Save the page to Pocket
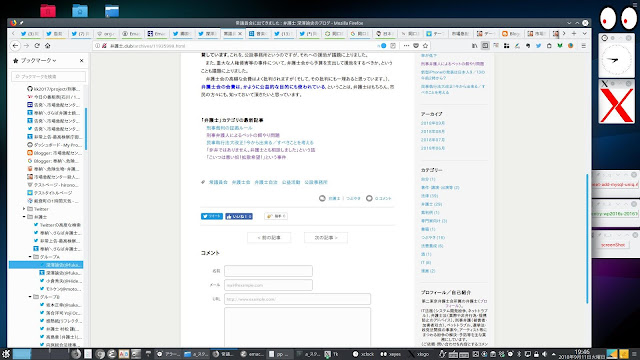This screenshot has width=640, height=360. [x=416, y=46]
